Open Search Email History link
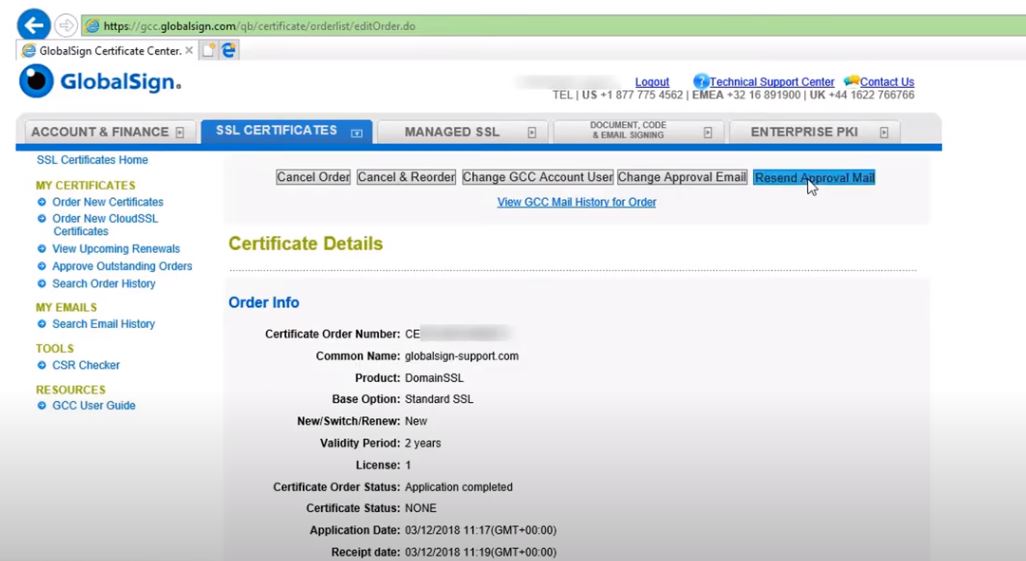Image resolution: width=1026 pixels, height=561 pixels. coord(103,324)
